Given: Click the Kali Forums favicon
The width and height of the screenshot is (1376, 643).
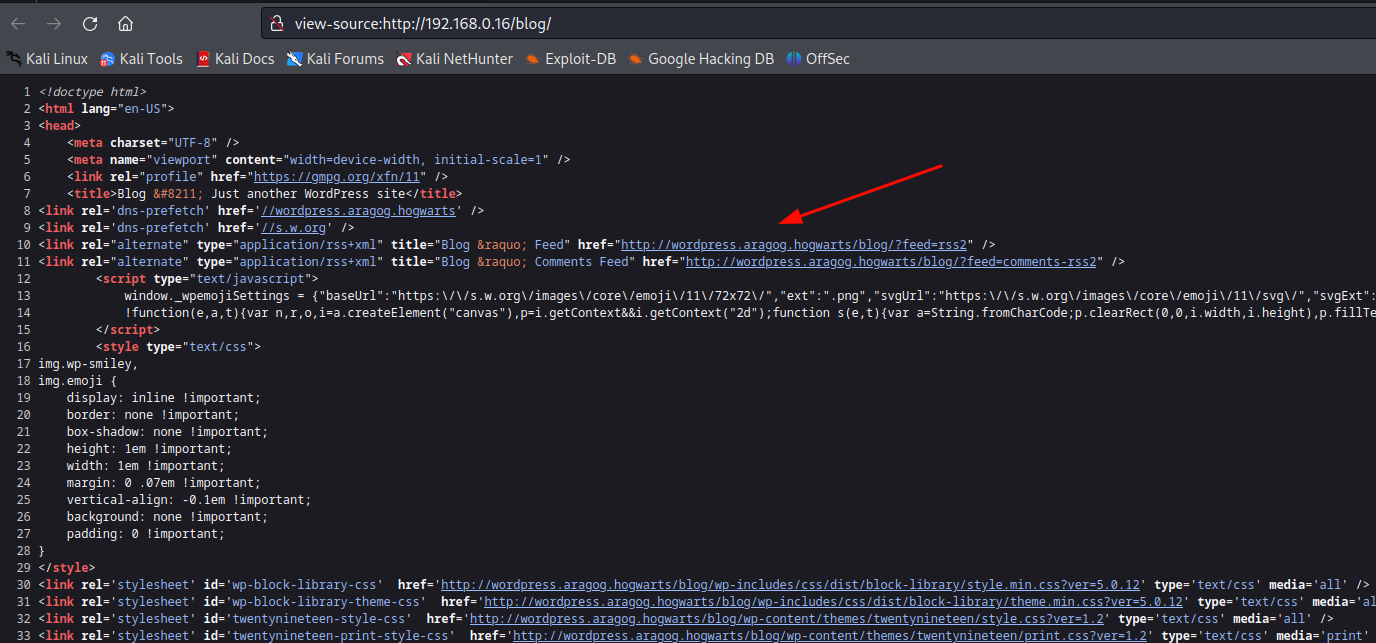Looking at the screenshot, I should click(x=295, y=59).
